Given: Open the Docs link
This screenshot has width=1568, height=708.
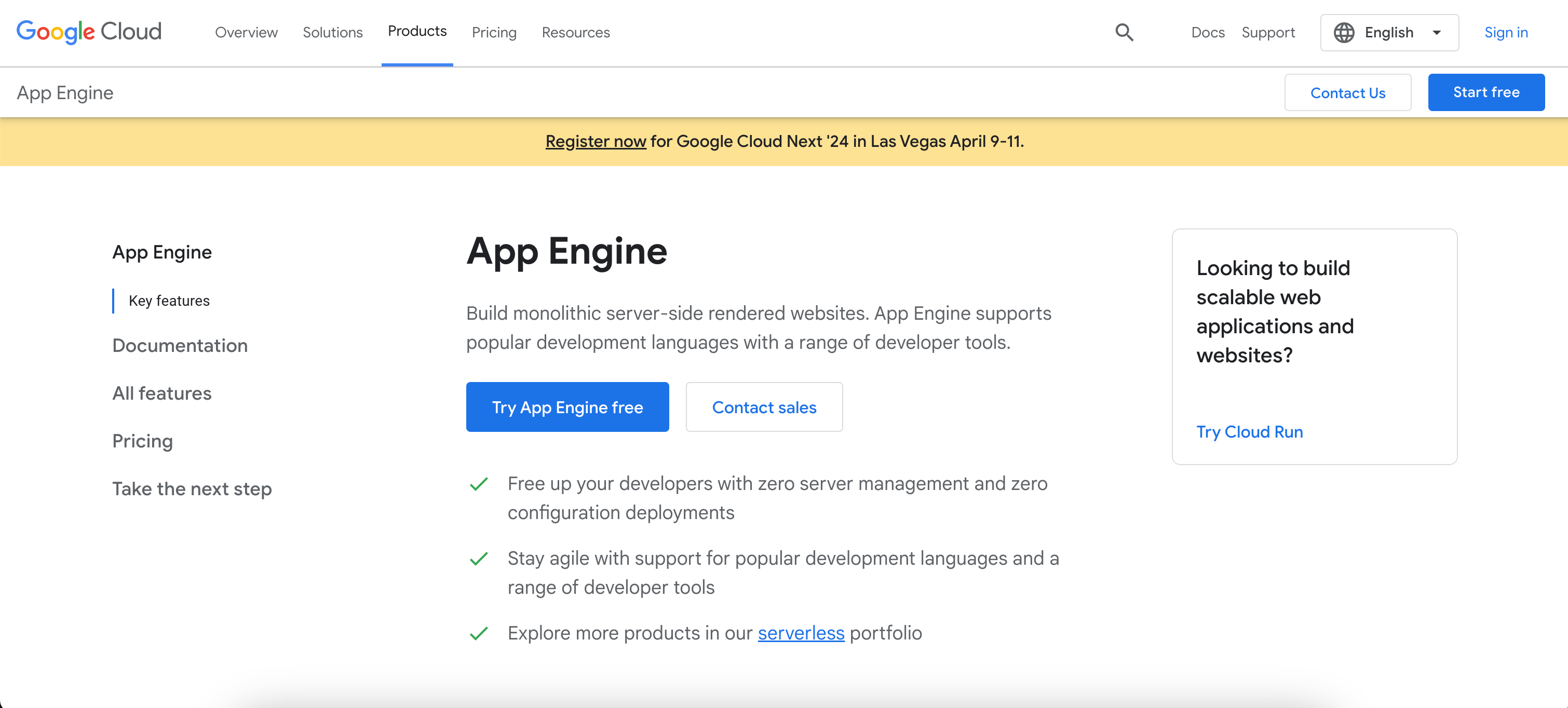Looking at the screenshot, I should (x=1208, y=32).
